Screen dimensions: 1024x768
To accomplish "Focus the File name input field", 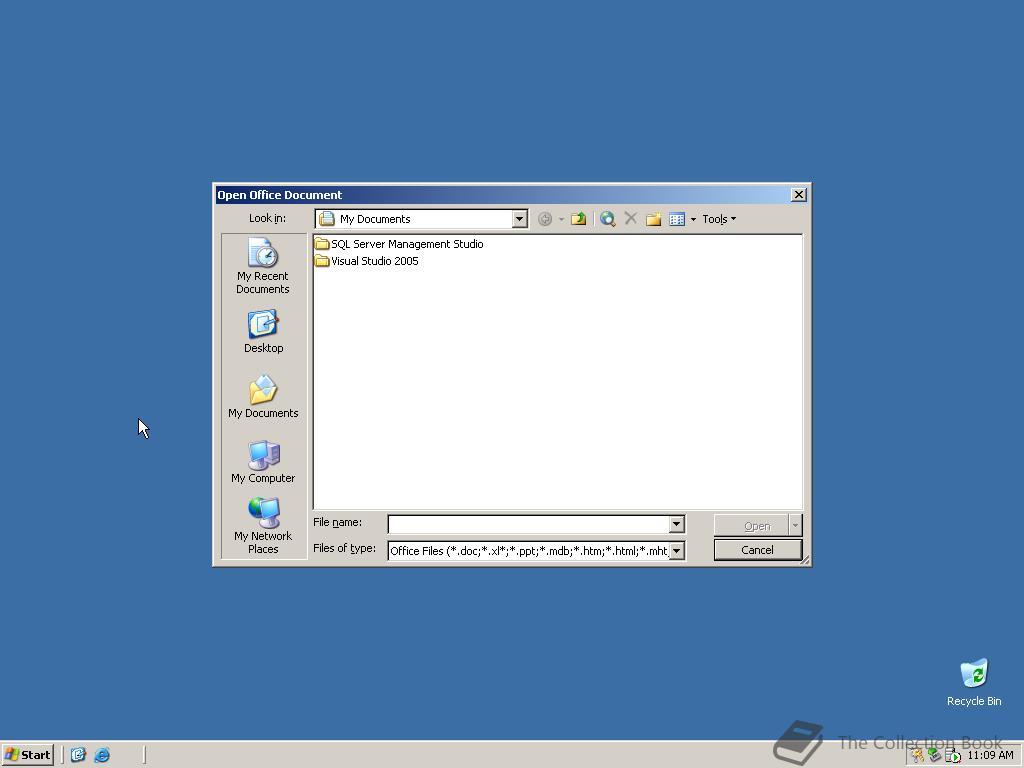I will [x=528, y=524].
